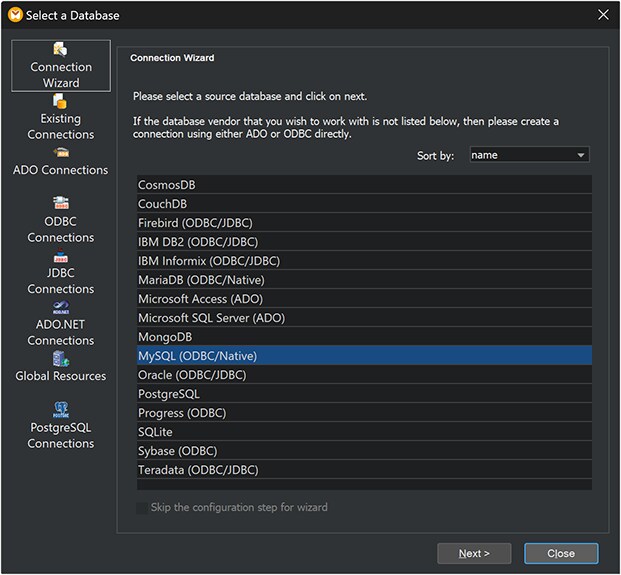Select the ADO.NET Connections icon
Image resolution: width=621 pixels, height=575 pixels.
tap(61, 307)
